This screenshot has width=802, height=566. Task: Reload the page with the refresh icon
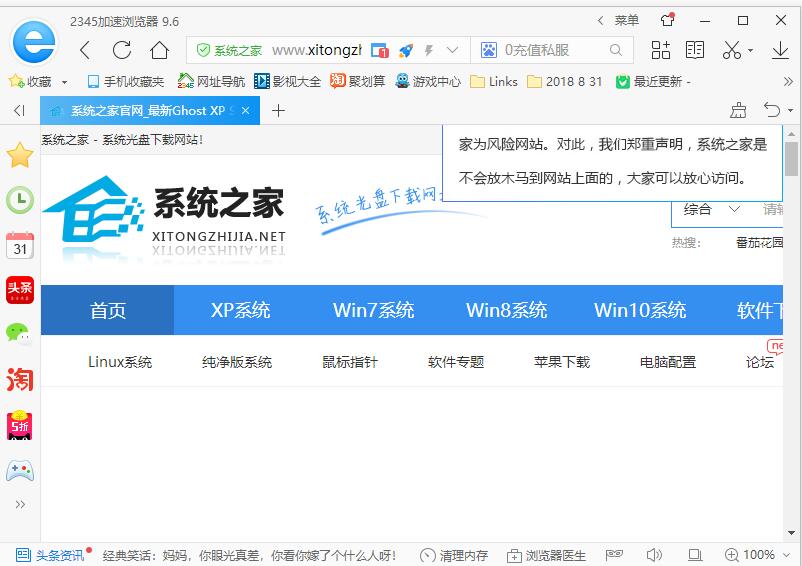point(122,50)
